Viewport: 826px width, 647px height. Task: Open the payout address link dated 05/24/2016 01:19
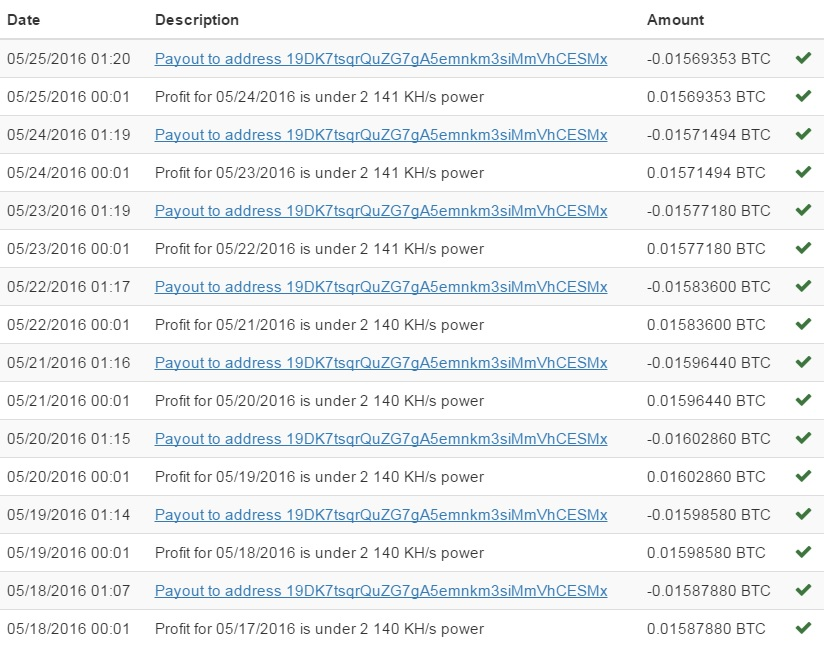click(x=381, y=135)
